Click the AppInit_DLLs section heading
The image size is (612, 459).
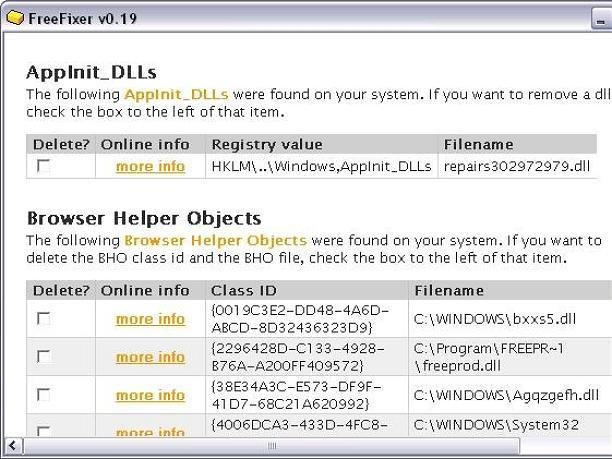point(91,73)
